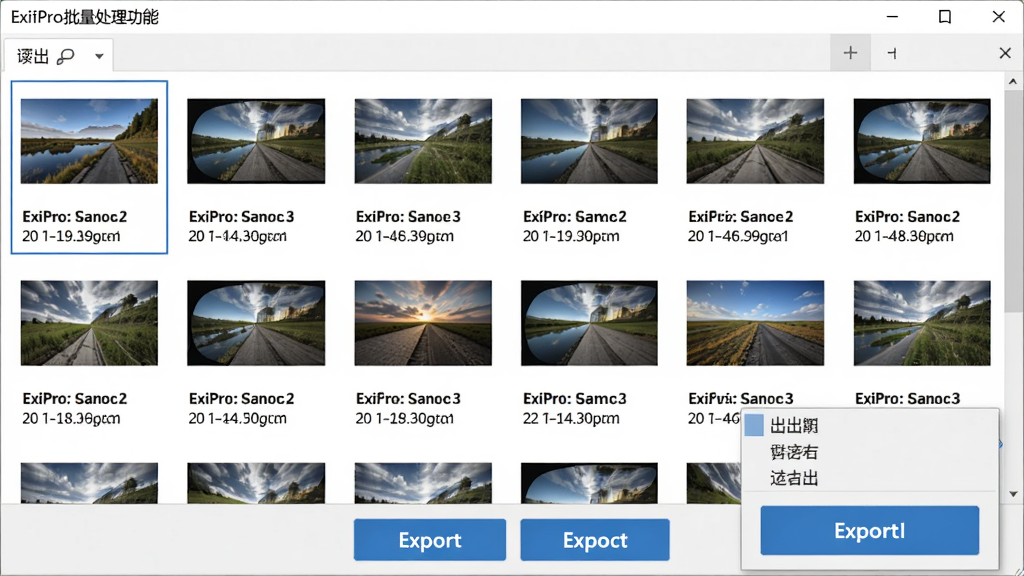
Task: Click the vertical scrollbar thumb
Action: click(1013, 202)
